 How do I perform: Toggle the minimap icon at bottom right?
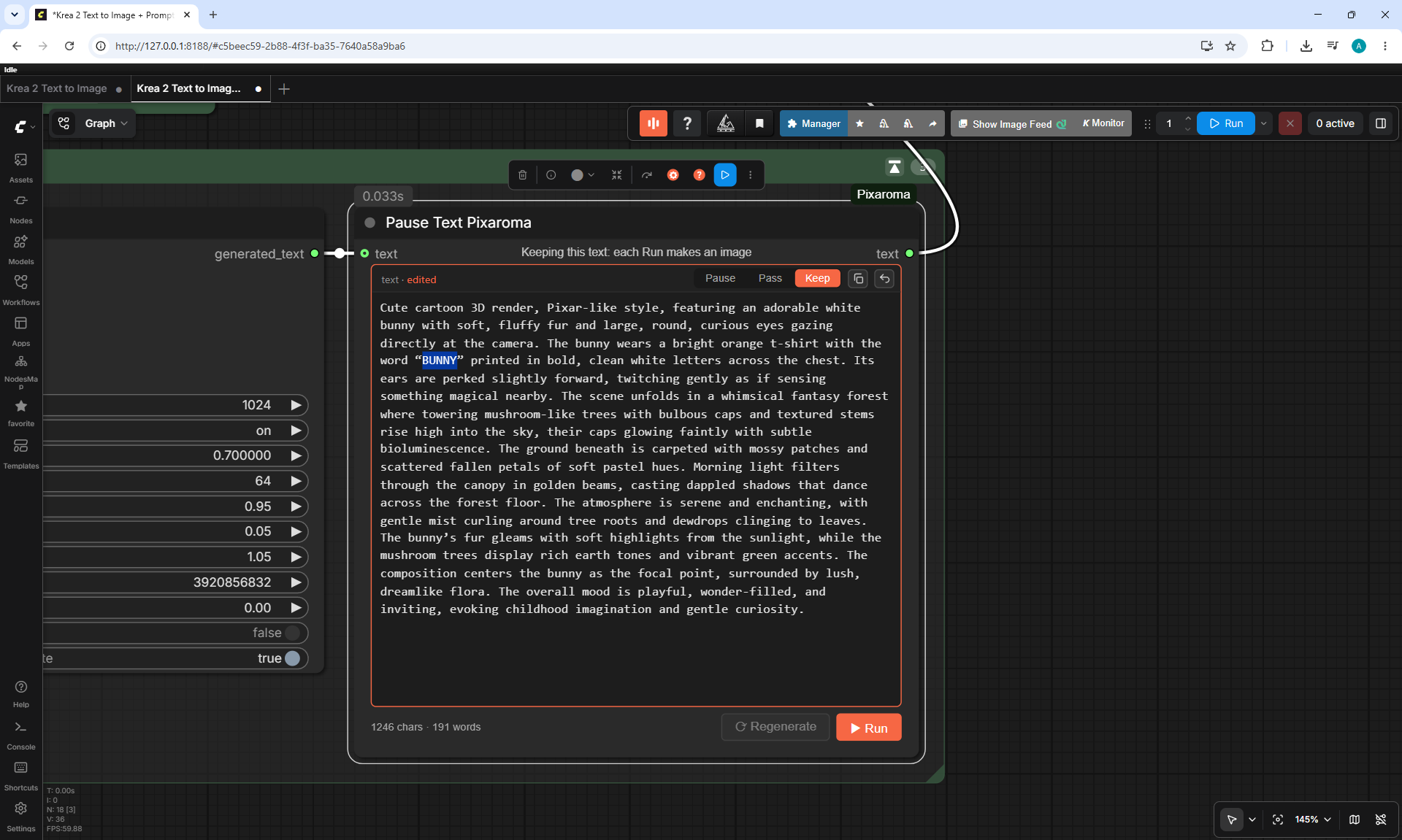[x=1355, y=820]
